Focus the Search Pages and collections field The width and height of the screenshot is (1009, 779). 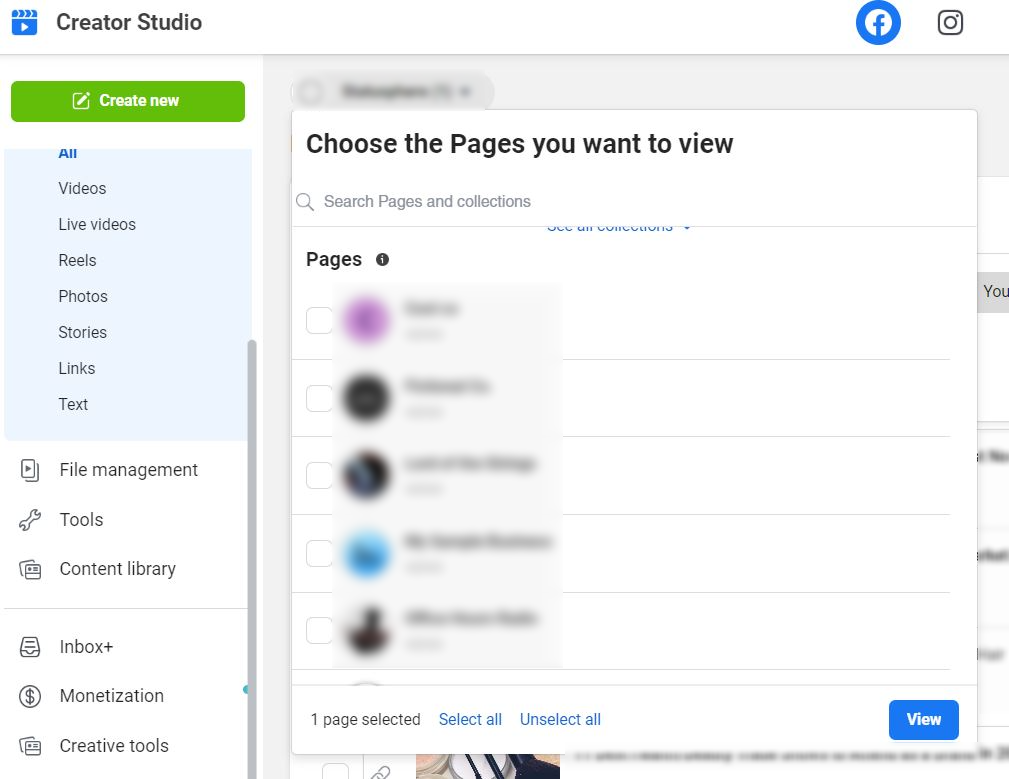pyautogui.click(x=640, y=202)
